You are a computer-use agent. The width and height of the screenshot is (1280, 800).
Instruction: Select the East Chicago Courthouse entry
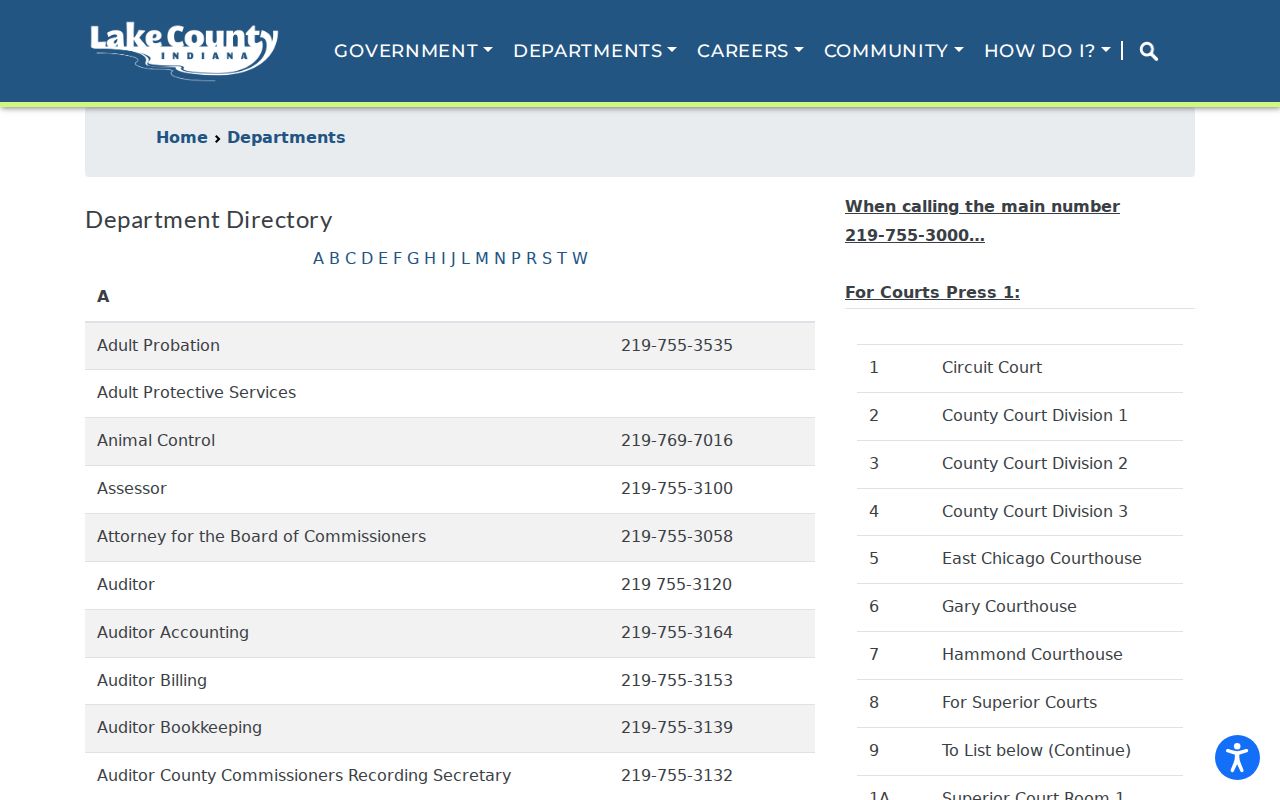tap(1042, 559)
